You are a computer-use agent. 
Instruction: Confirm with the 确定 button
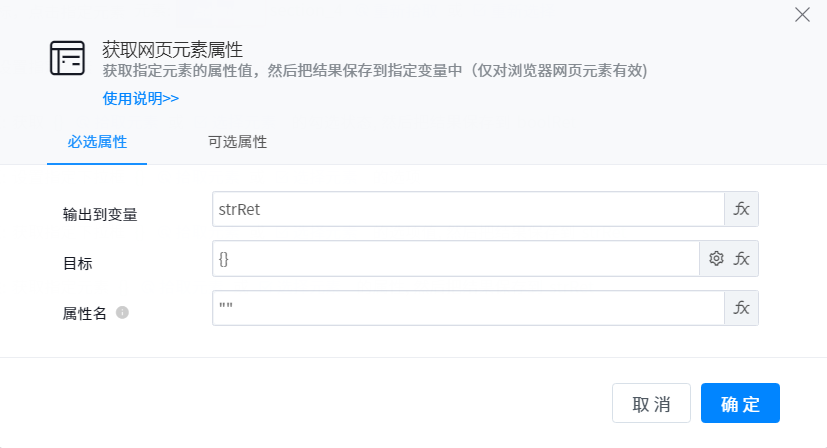[x=740, y=404]
